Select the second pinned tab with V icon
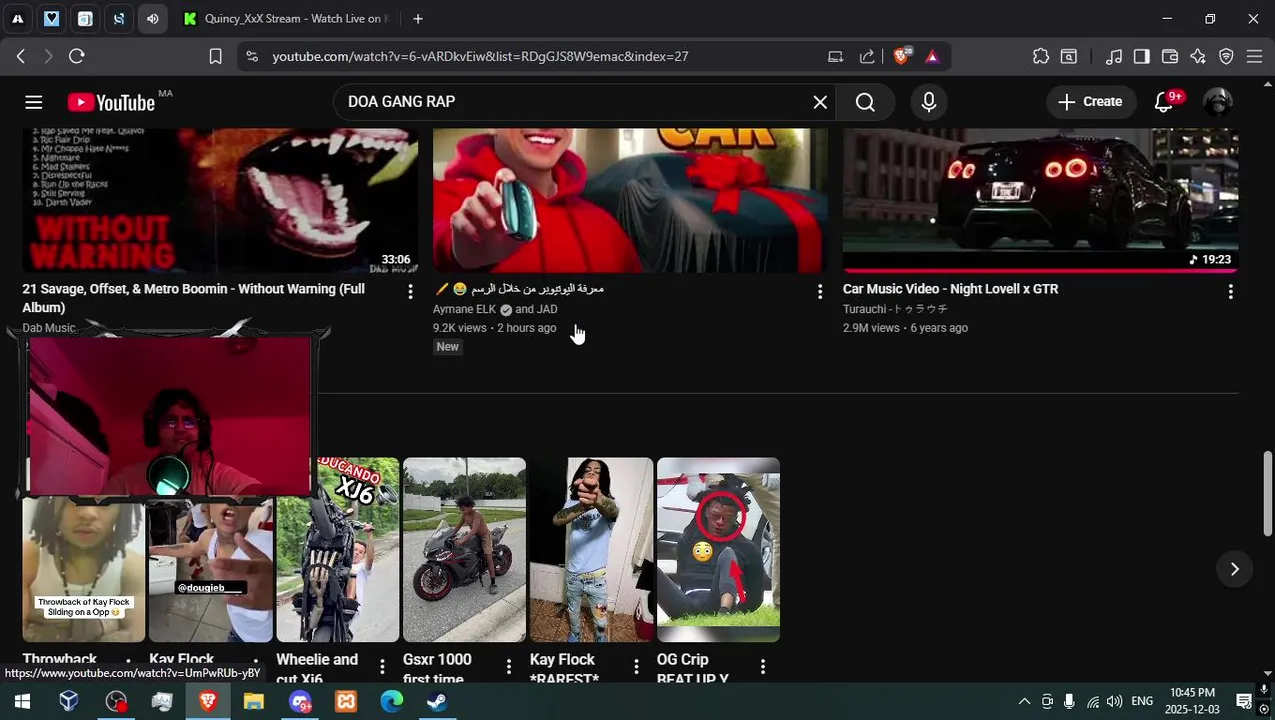The width and height of the screenshot is (1275, 720). click(51, 18)
